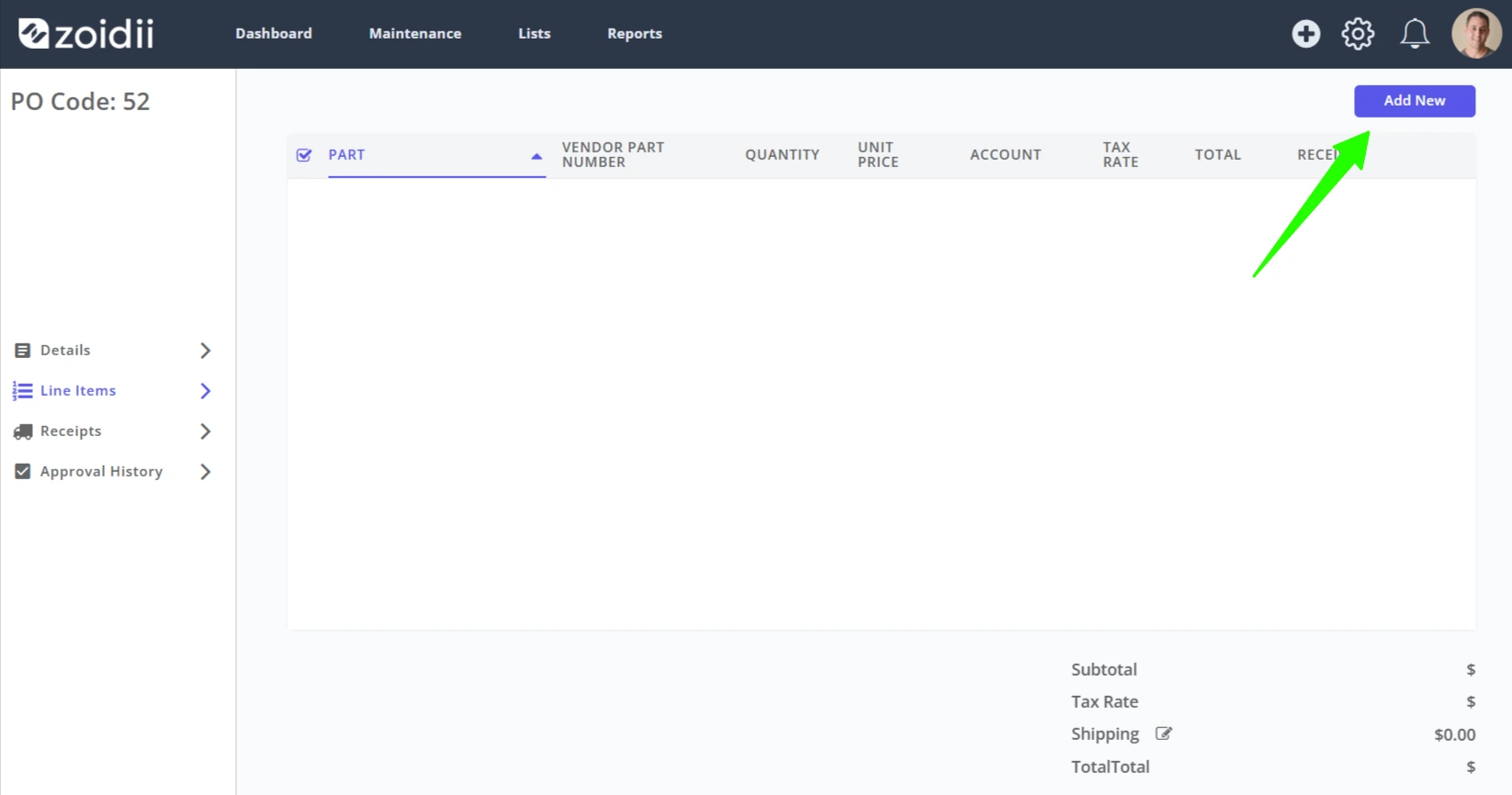Select Details in sidebar
This screenshot has width=1512, height=795.
[x=65, y=351]
